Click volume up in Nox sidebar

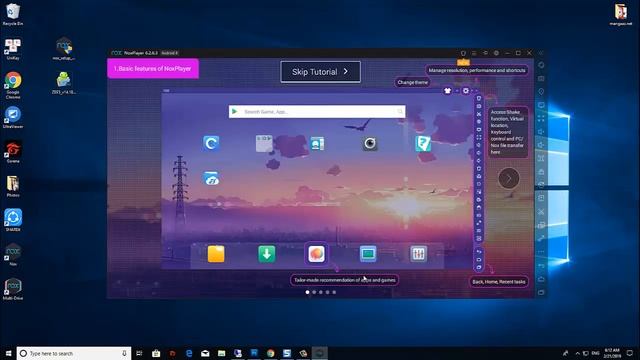(541, 132)
